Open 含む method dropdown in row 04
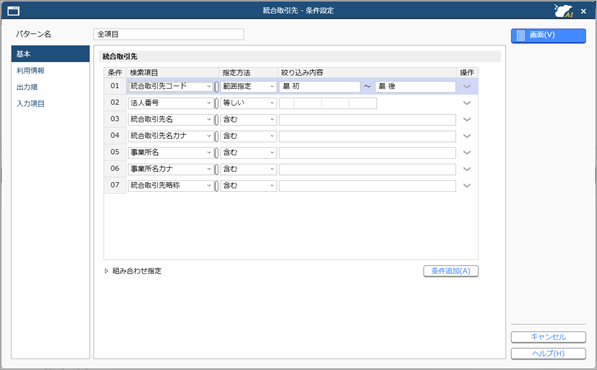Screen dimensions: 597x370 248,136
